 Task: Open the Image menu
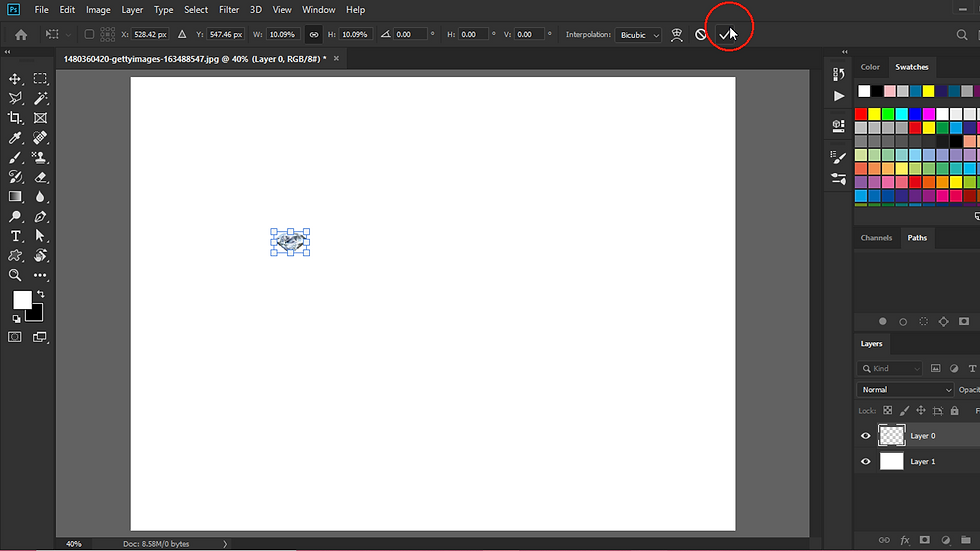coord(98,9)
